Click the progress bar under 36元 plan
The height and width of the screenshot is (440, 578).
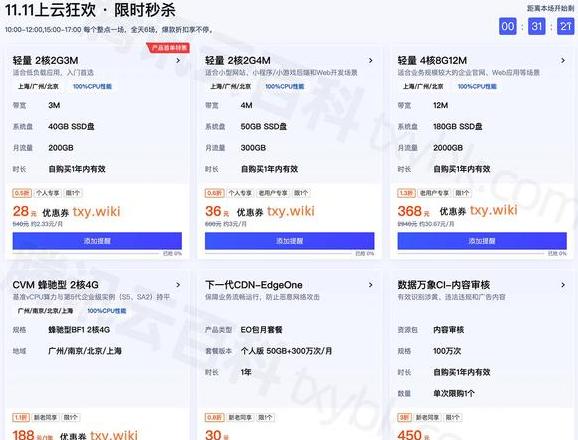(x=279, y=254)
